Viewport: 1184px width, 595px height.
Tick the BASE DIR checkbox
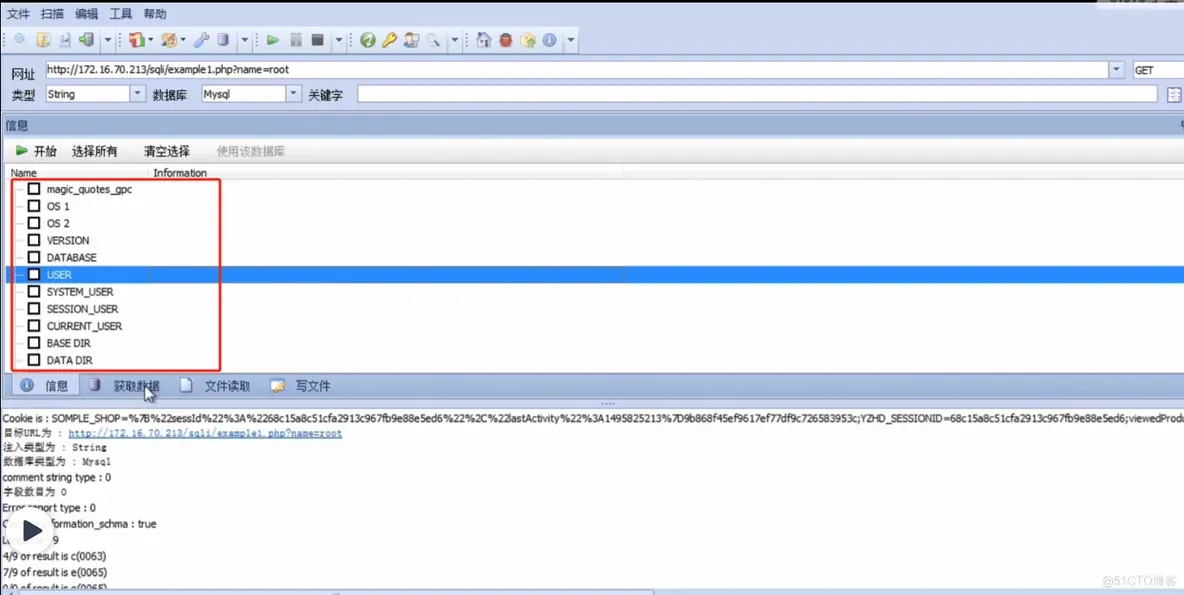point(34,343)
